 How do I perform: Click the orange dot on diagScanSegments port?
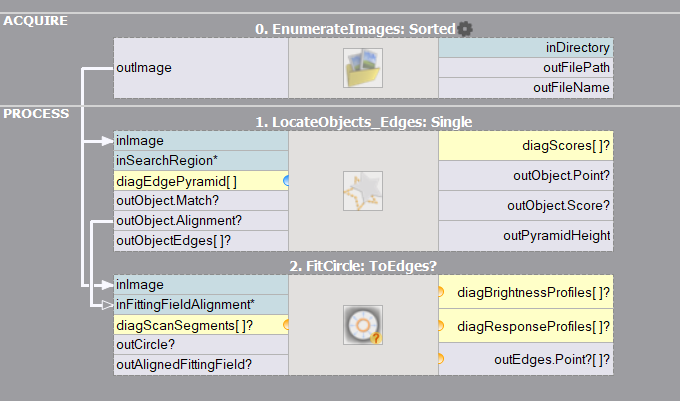pyautogui.click(x=286, y=325)
